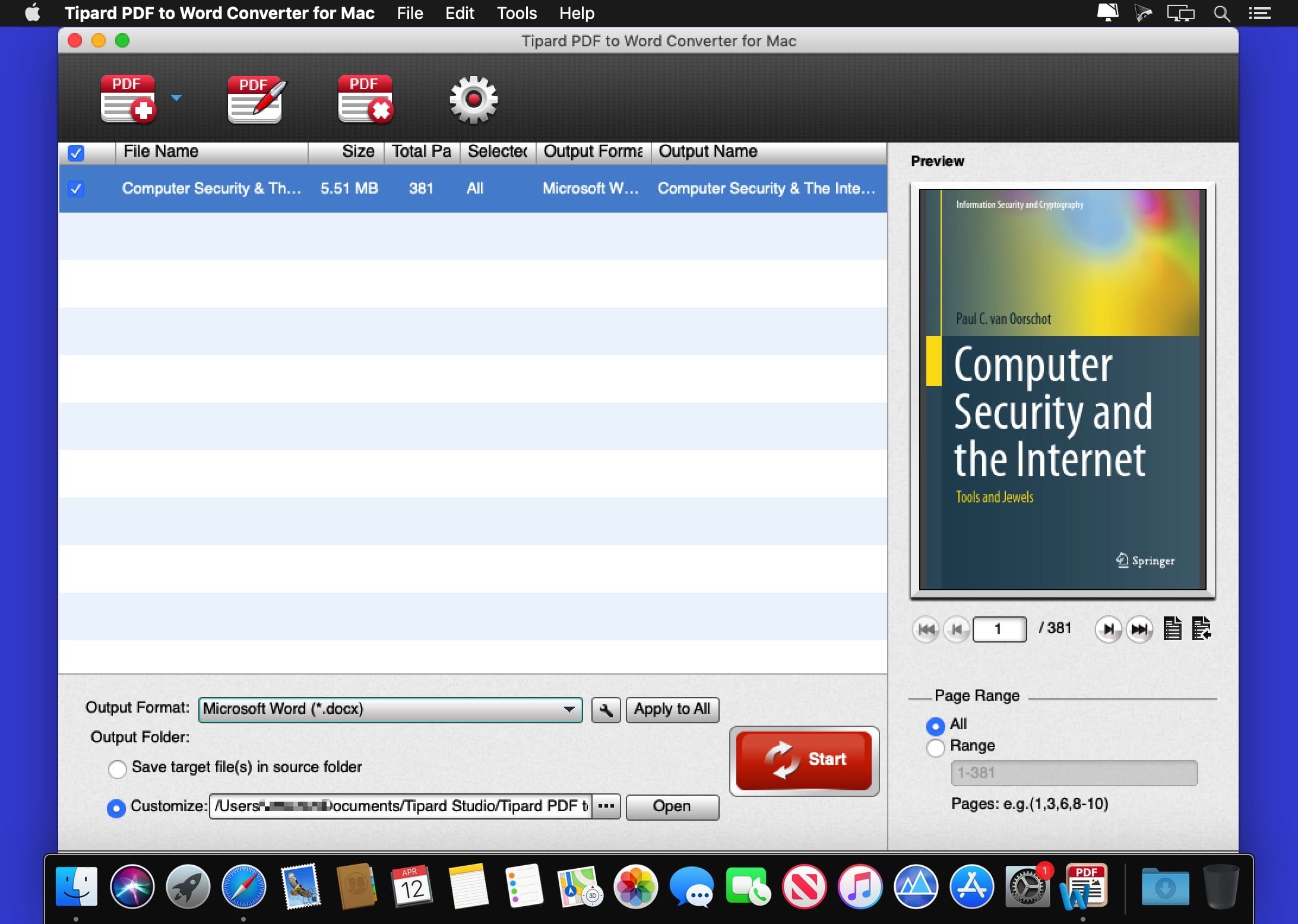
Task: Open the File menu
Action: pos(410,13)
